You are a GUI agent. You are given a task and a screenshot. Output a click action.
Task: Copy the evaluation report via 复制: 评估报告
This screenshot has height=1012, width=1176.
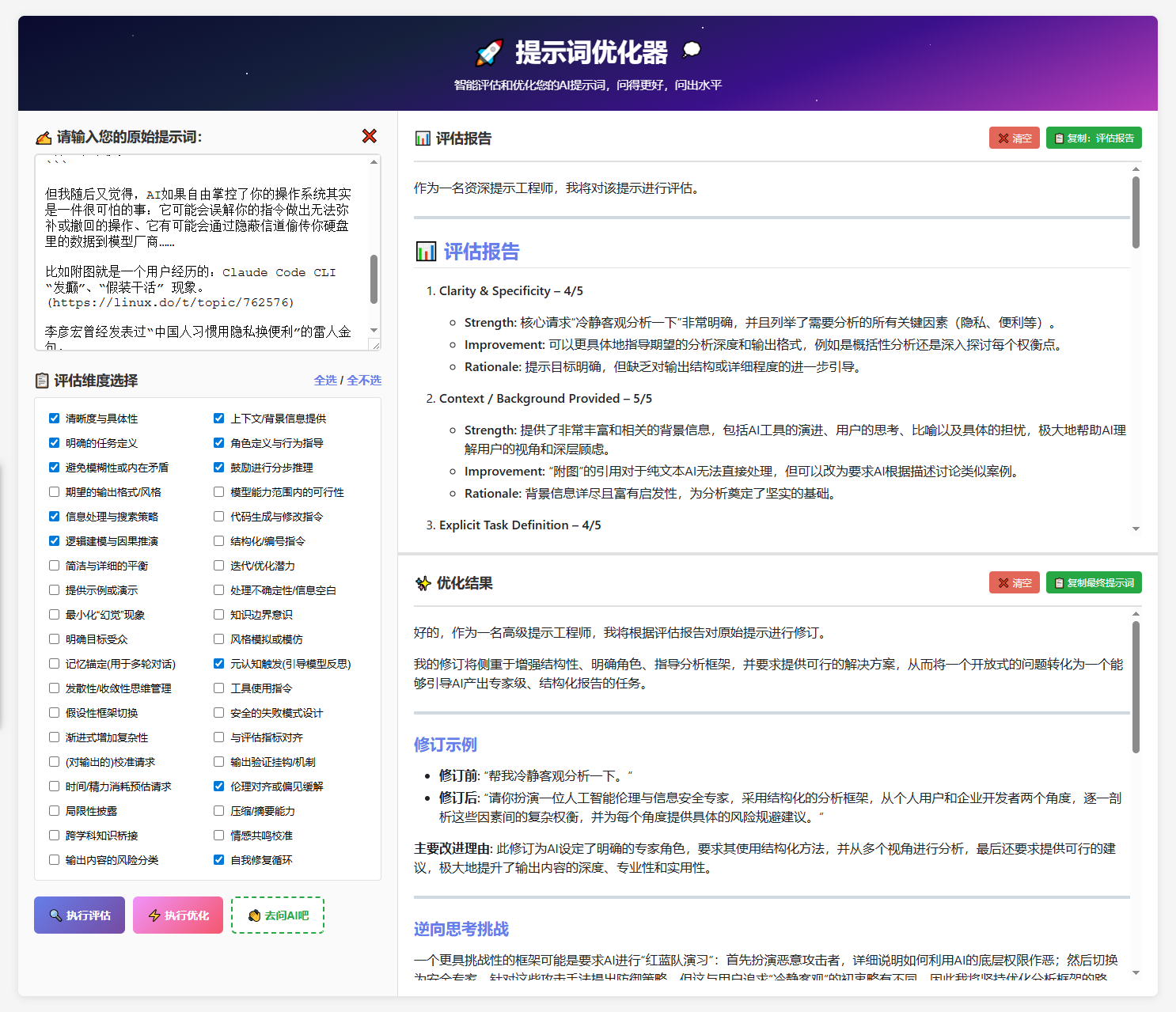pos(1094,138)
